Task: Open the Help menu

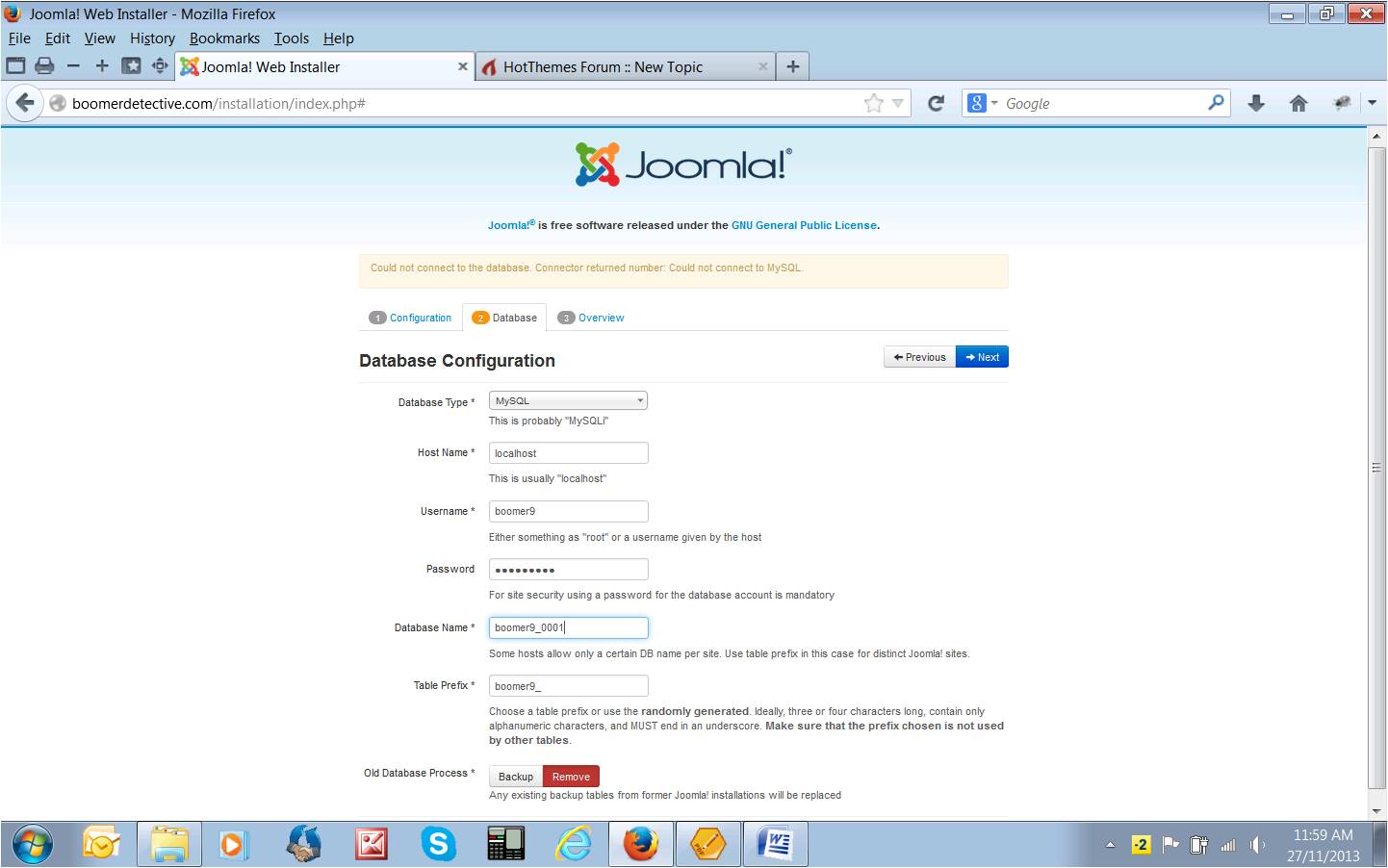Action: pyautogui.click(x=339, y=38)
